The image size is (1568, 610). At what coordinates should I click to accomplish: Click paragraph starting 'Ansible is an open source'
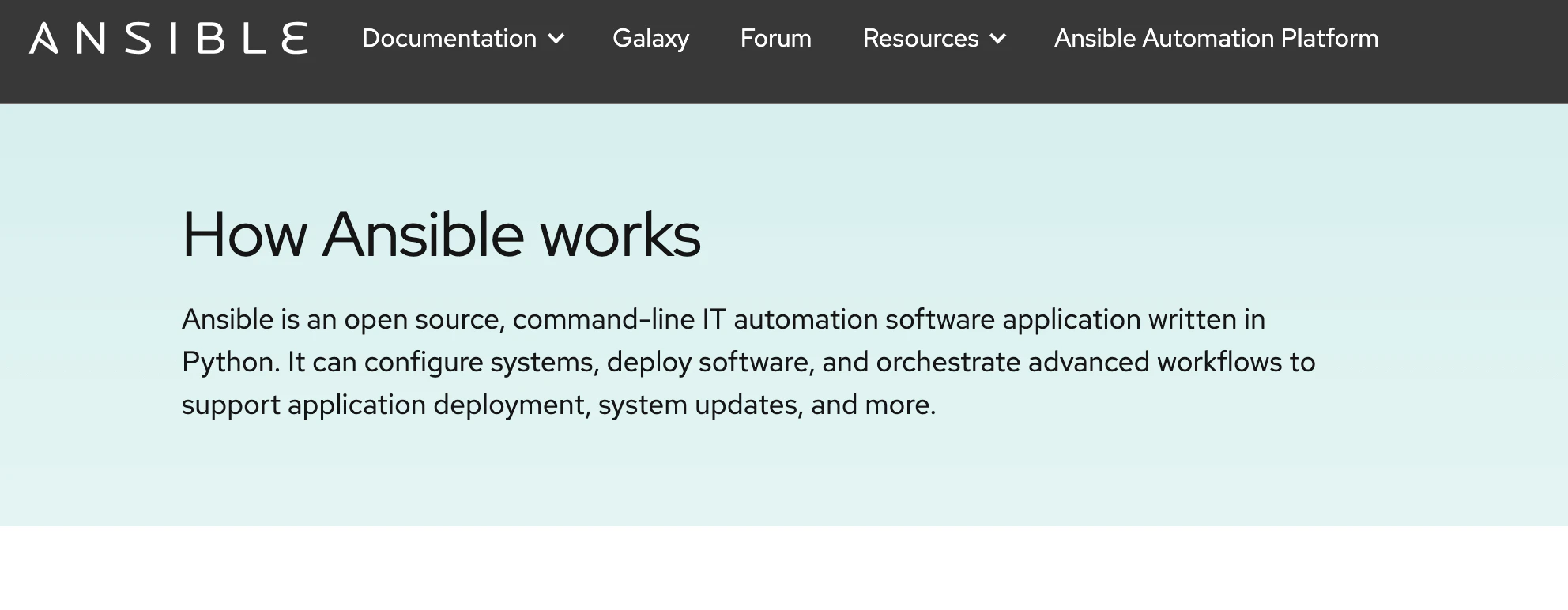(748, 362)
